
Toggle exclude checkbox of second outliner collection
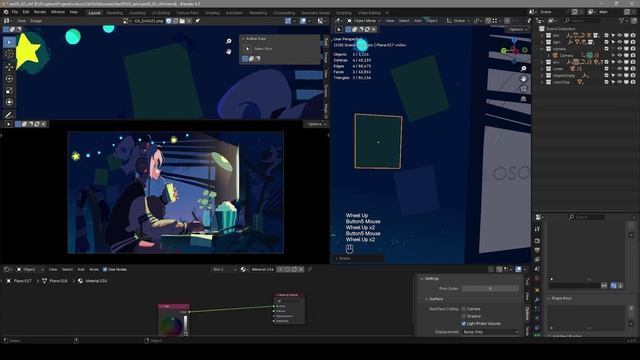606,42
